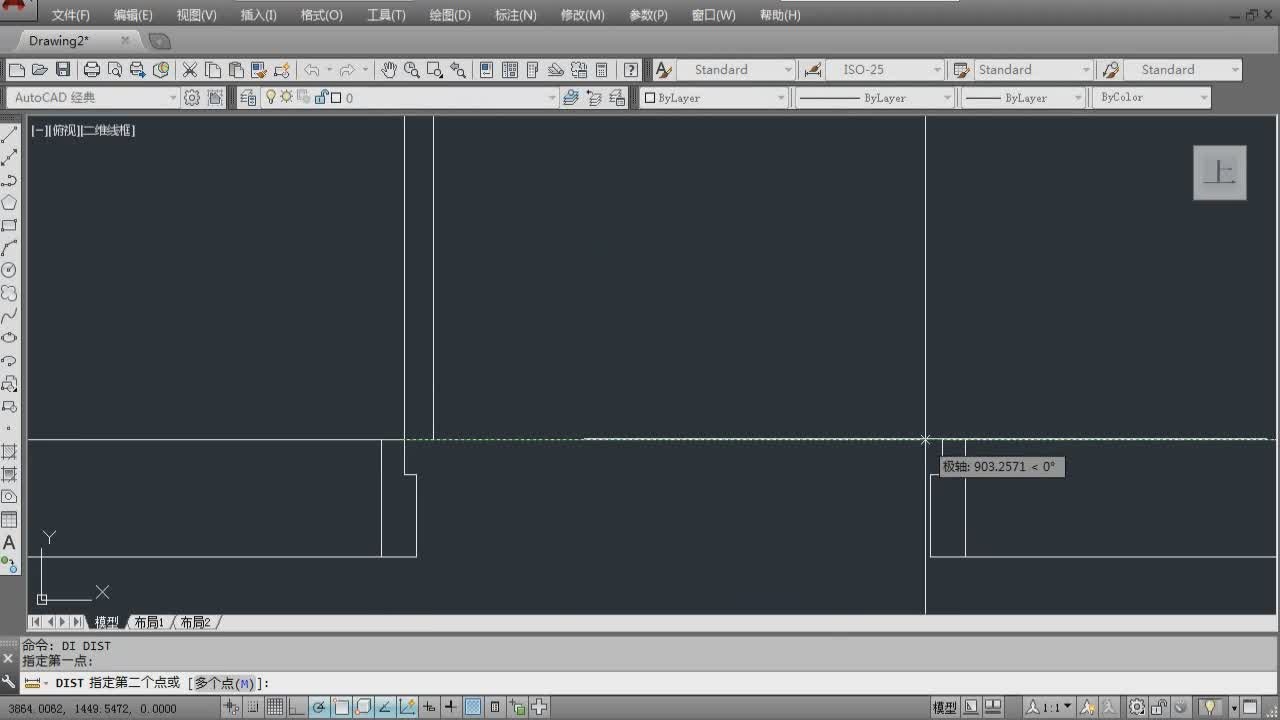Select the Zoom Realtime tool
This screenshot has width=1280, height=720.
[x=412, y=70]
